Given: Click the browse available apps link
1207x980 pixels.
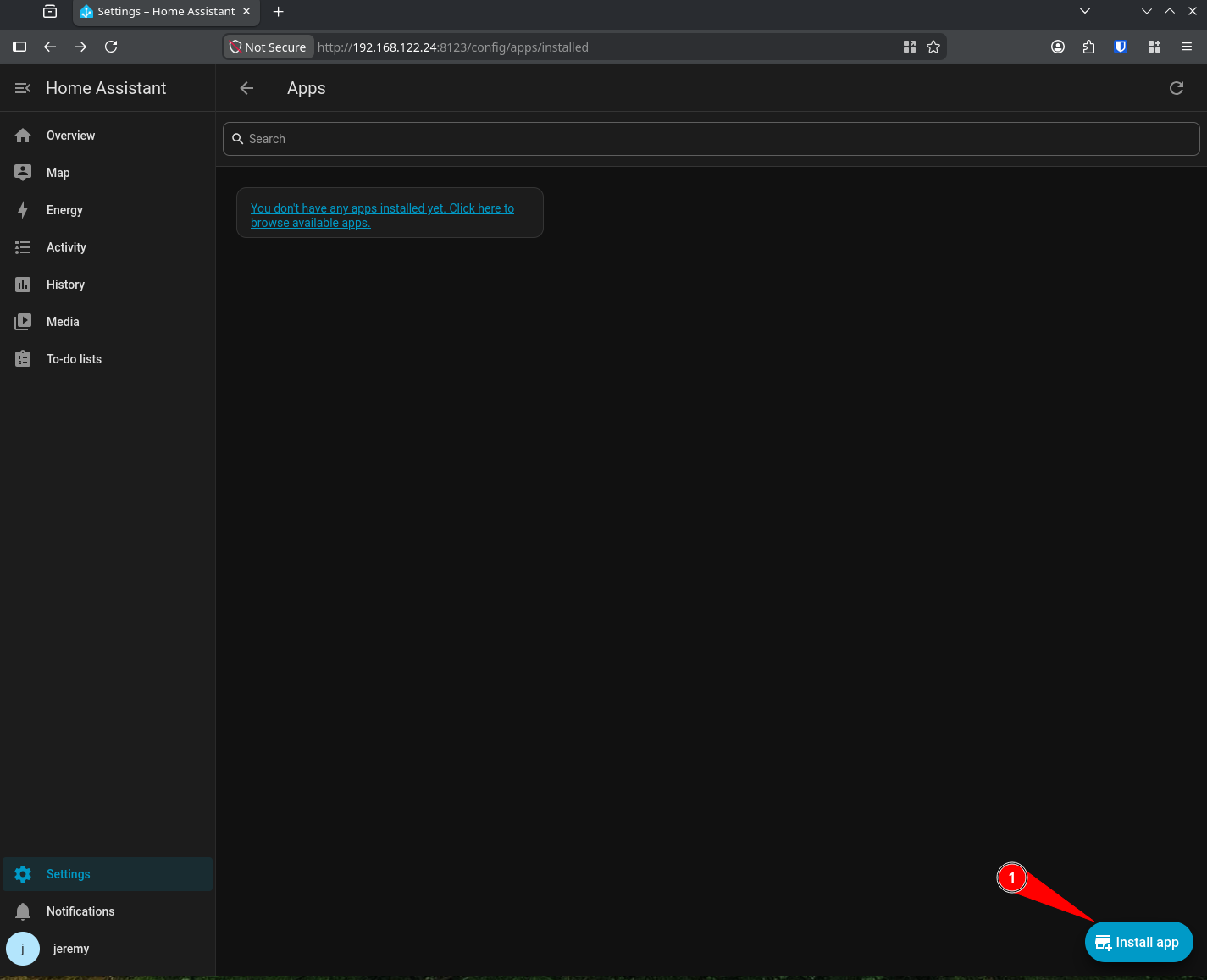Looking at the screenshot, I should (x=382, y=215).
